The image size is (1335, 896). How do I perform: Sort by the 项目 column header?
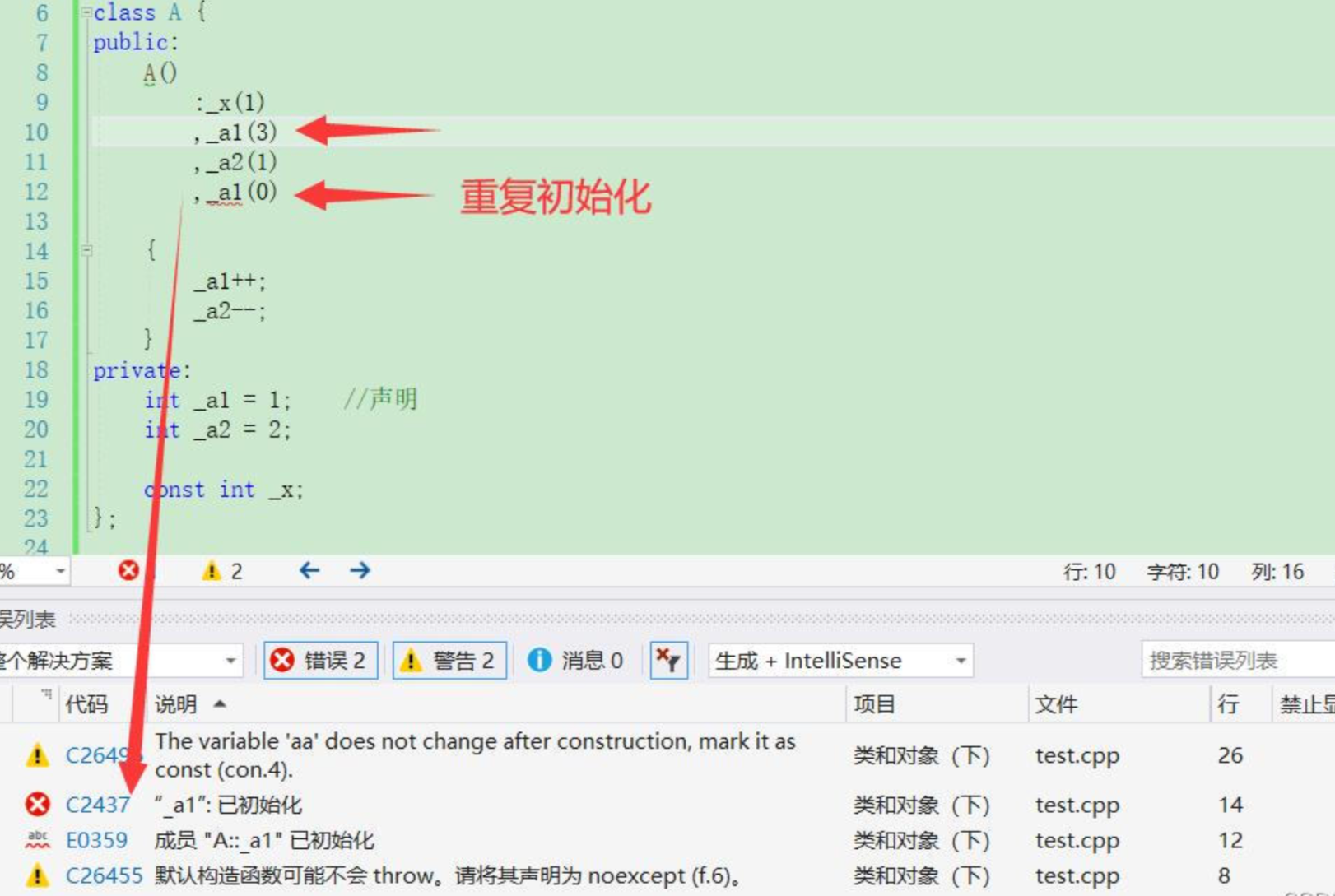874,704
